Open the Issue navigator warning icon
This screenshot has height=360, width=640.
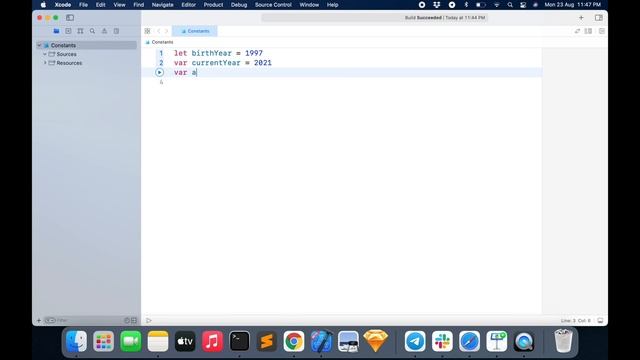104,31
